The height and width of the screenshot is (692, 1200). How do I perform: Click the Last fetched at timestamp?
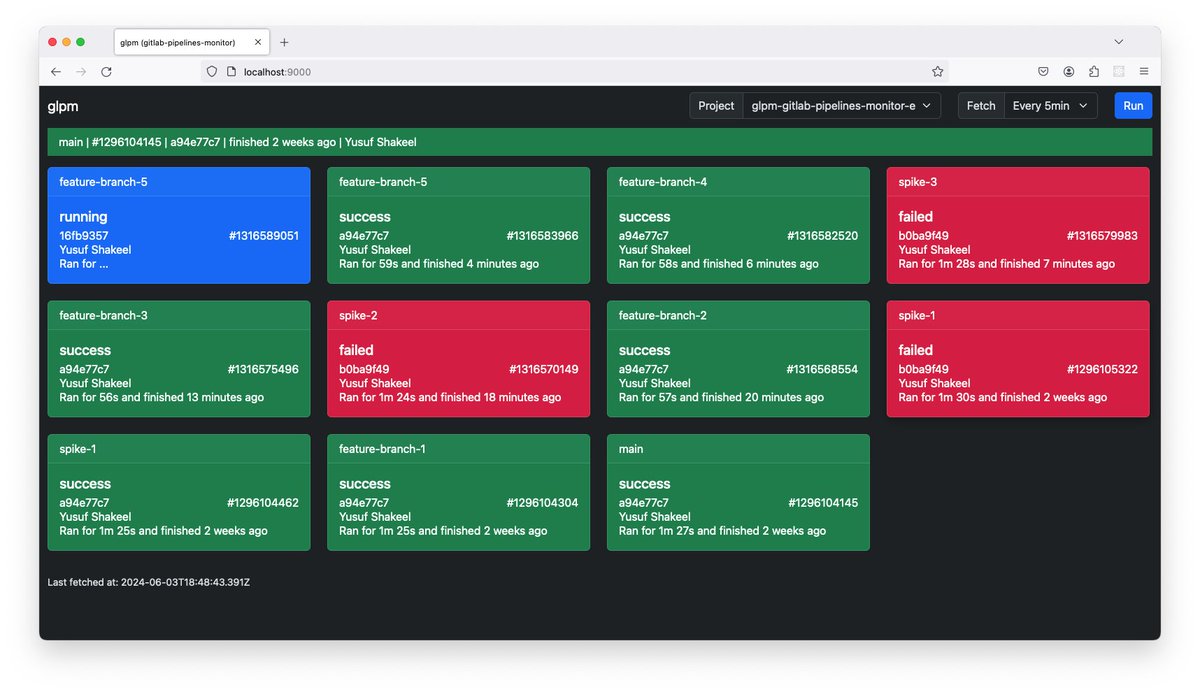pos(149,582)
